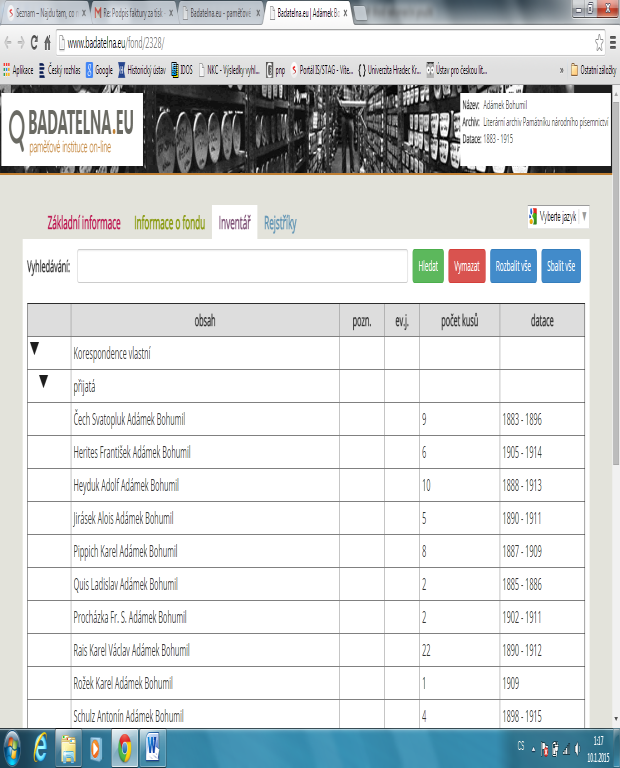Bookmark this page with the star icon

pyautogui.click(x=599, y=43)
